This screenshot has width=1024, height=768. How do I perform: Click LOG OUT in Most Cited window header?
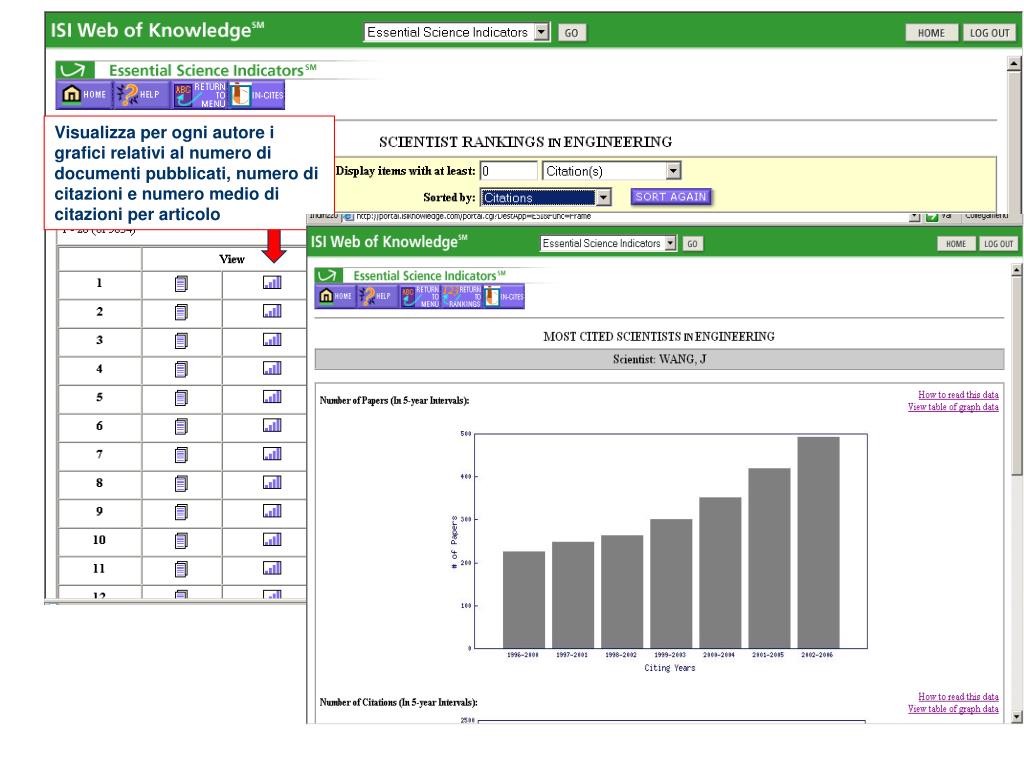pyautogui.click(x=999, y=244)
